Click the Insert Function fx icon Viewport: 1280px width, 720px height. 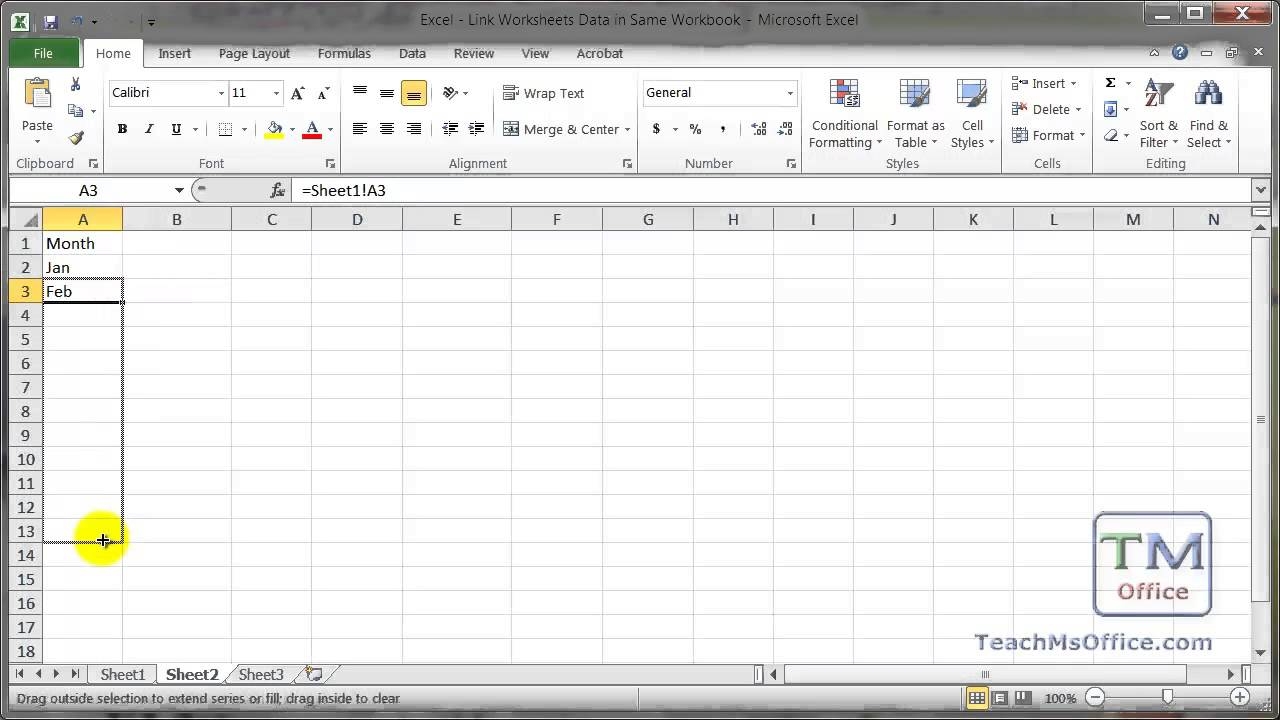[x=278, y=190]
